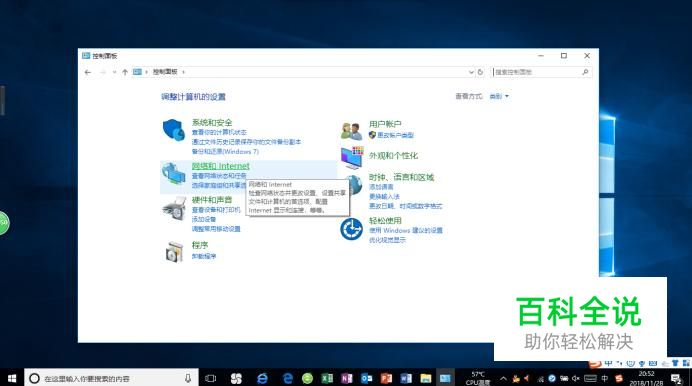Open the Windows Start menu
This screenshot has width=692, height=386.
[x=12, y=378]
